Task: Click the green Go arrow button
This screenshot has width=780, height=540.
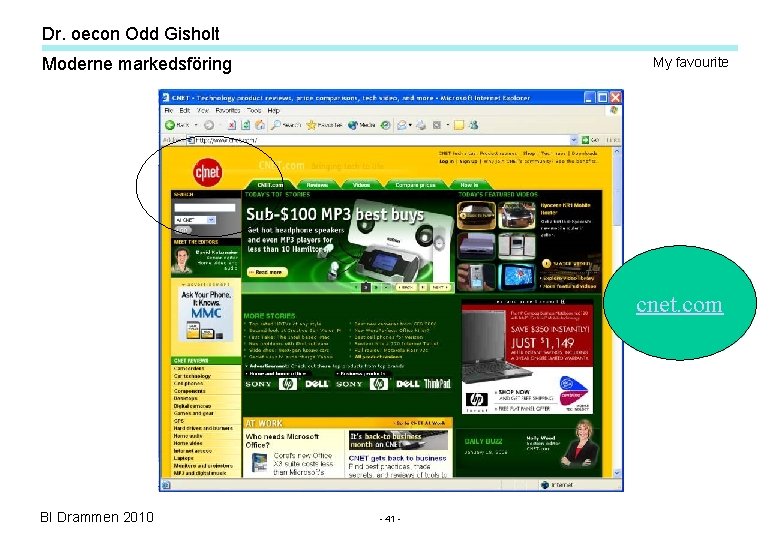Action: 585,140
